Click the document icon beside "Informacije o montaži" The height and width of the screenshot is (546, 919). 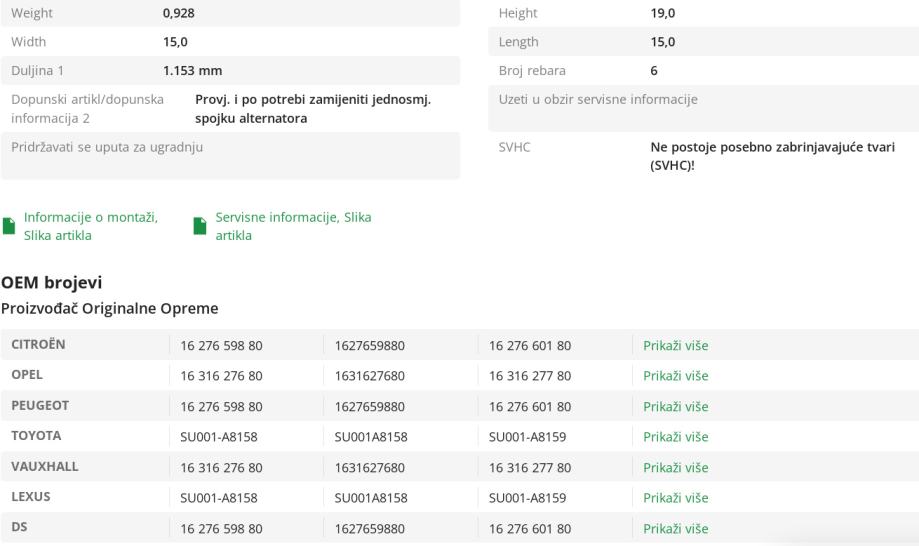[x=10, y=226]
